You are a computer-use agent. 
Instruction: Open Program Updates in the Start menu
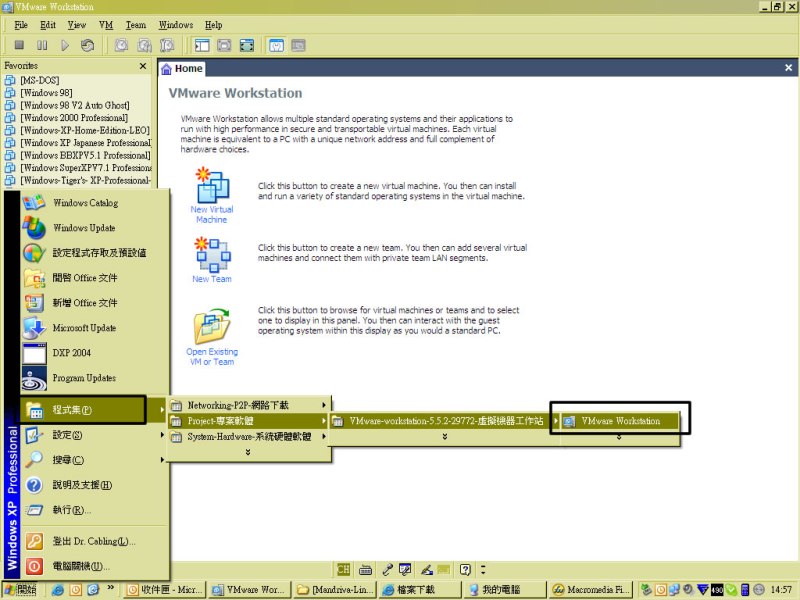95,378
